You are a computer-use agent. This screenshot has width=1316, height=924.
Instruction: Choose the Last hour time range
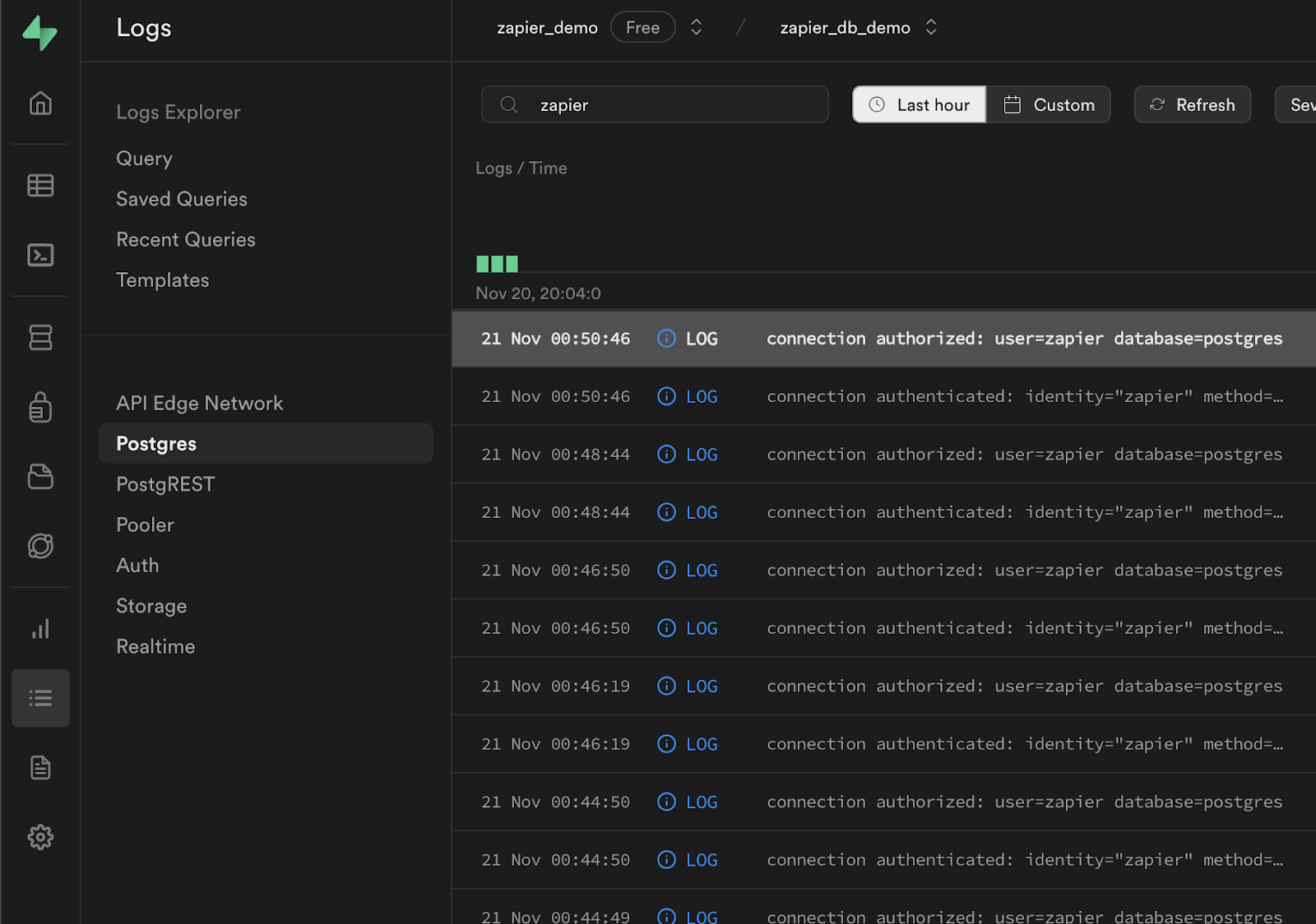click(x=919, y=104)
